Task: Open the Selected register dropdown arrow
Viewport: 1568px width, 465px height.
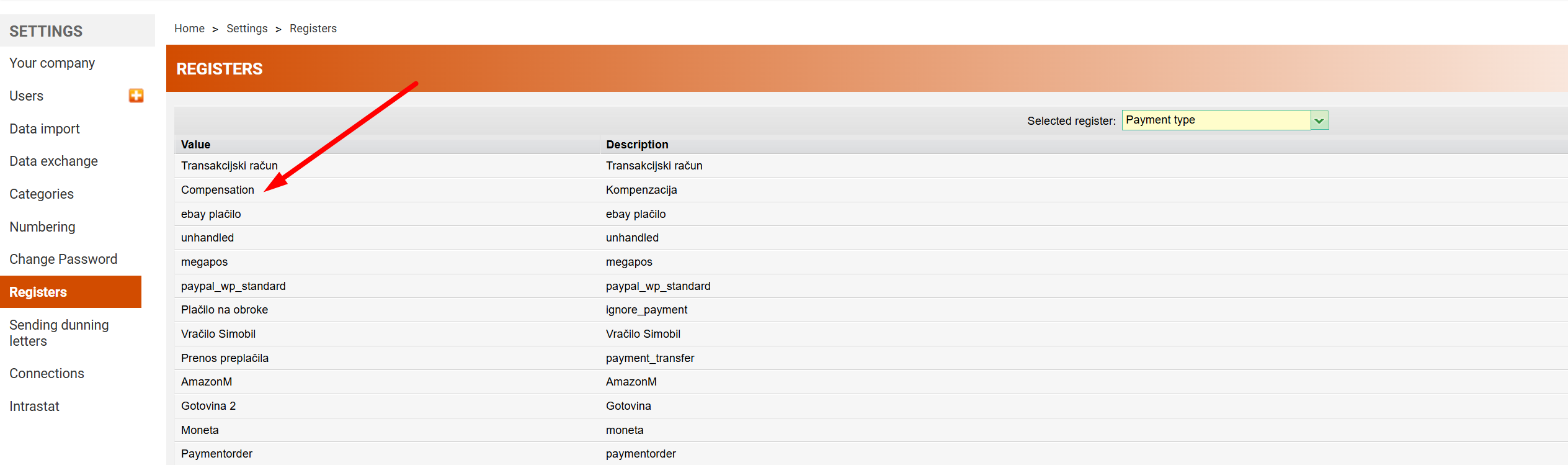Action: (1319, 120)
